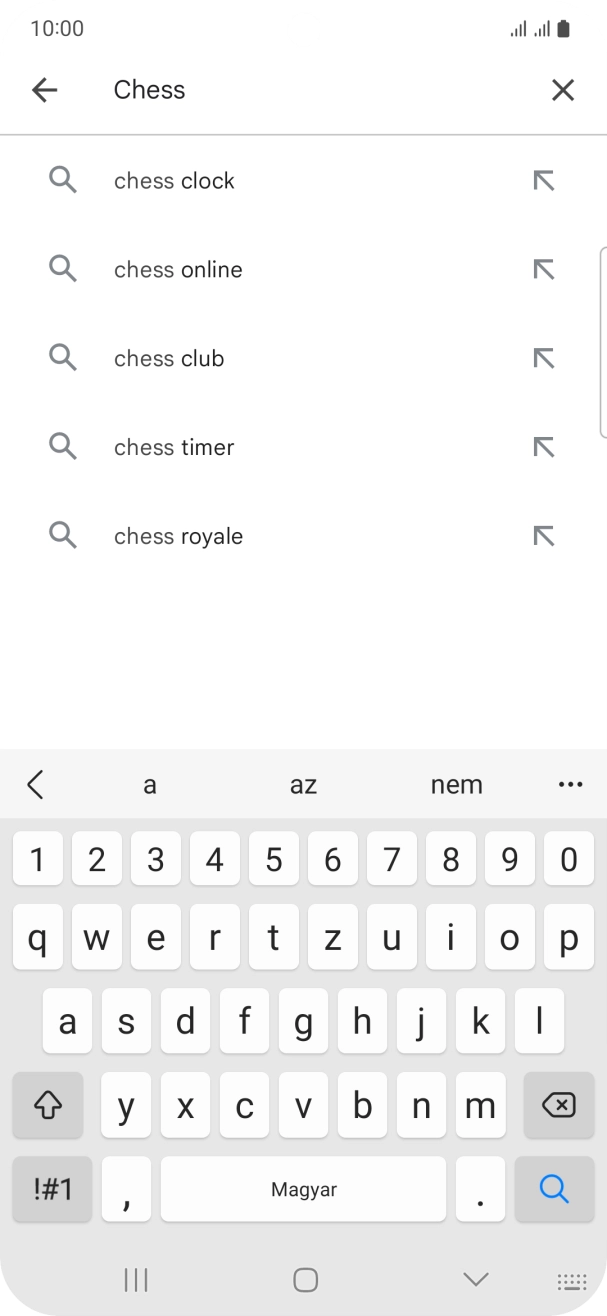Collapse the keyboard using the chevron
The image size is (607, 1316).
472,1278
